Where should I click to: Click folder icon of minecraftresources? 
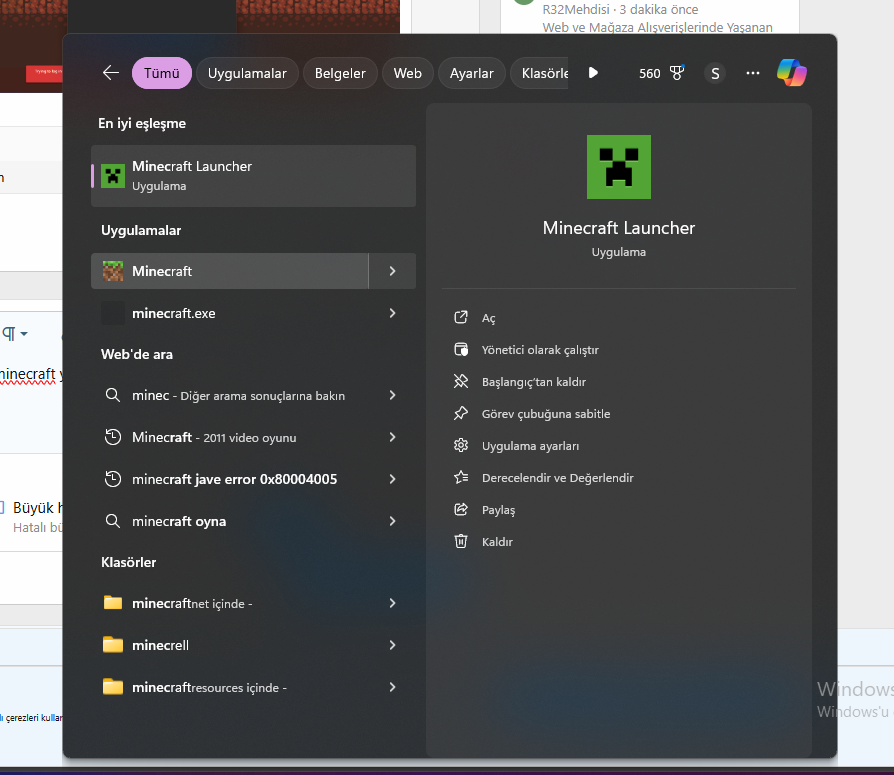click(113, 687)
